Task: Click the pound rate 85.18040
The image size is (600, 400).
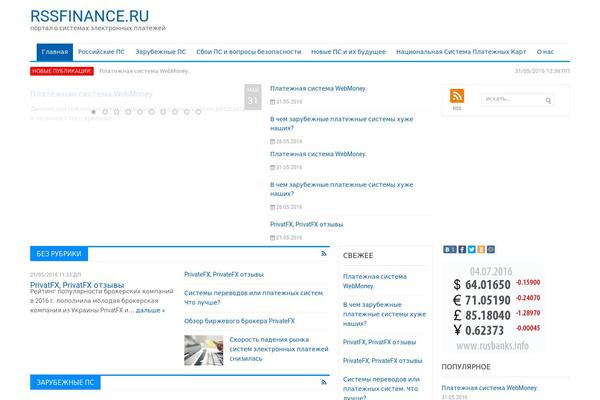Action: pos(488,315)
